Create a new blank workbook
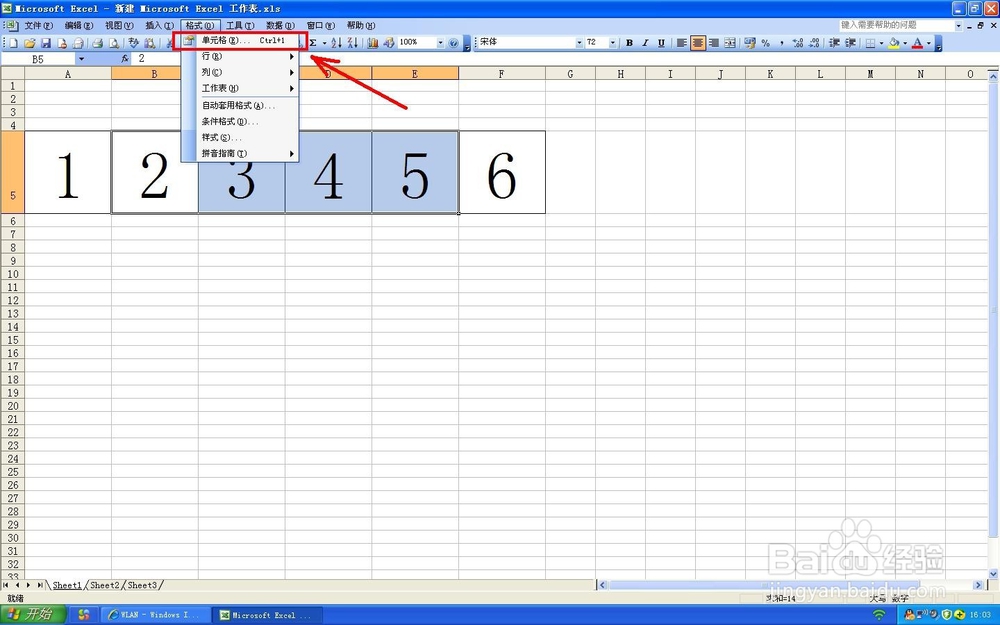 pyautogui.click(x=14, y=43)
